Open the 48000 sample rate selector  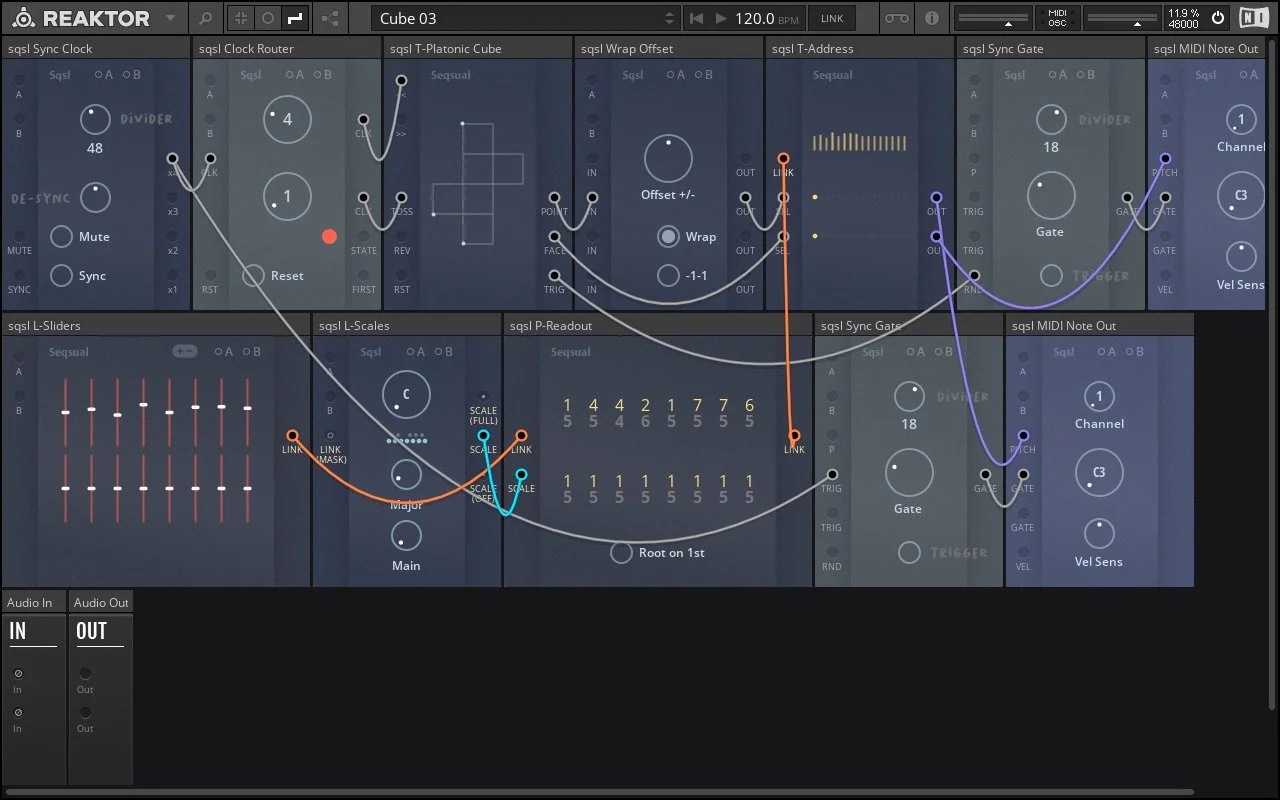tap(1184, 24)
